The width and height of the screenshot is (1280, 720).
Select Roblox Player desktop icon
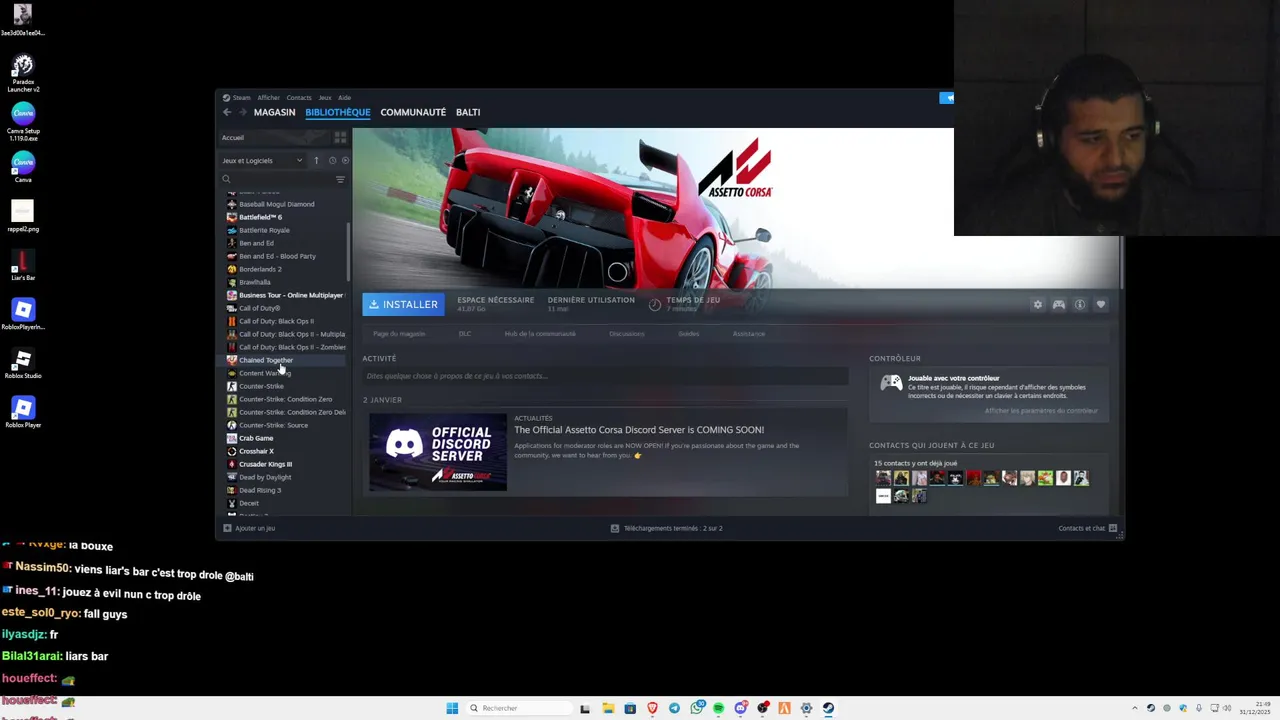(x=23, y=413)
